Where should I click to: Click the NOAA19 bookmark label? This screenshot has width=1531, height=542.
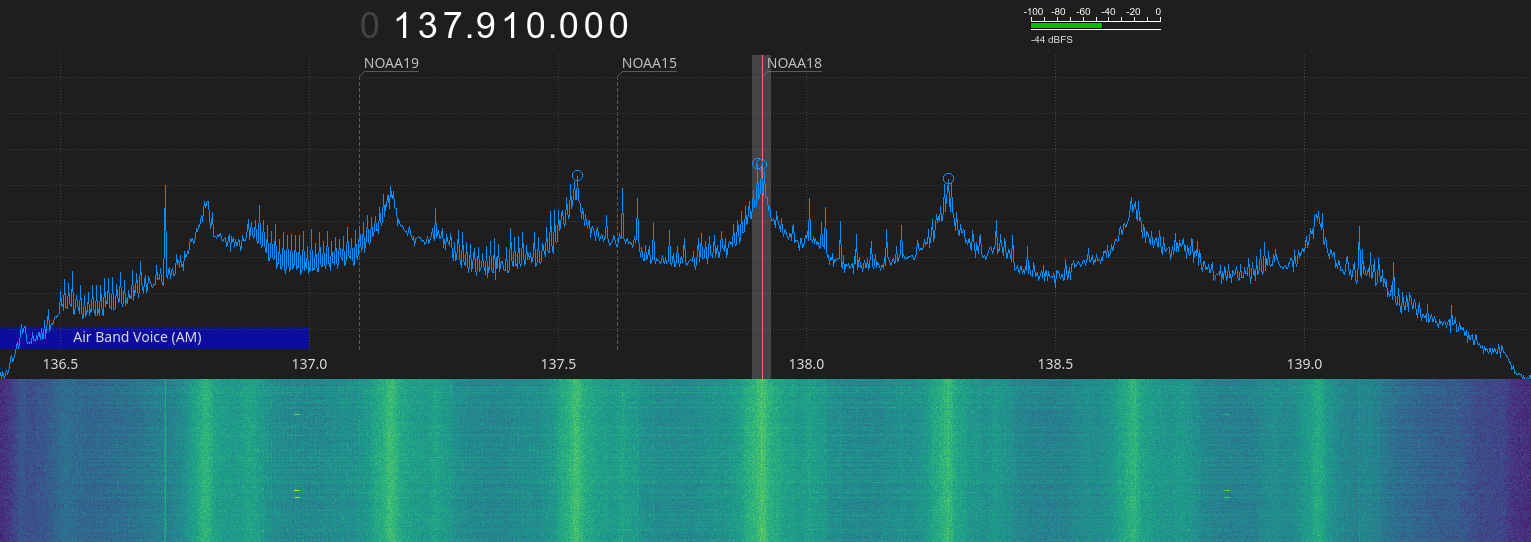click(391, 64)
